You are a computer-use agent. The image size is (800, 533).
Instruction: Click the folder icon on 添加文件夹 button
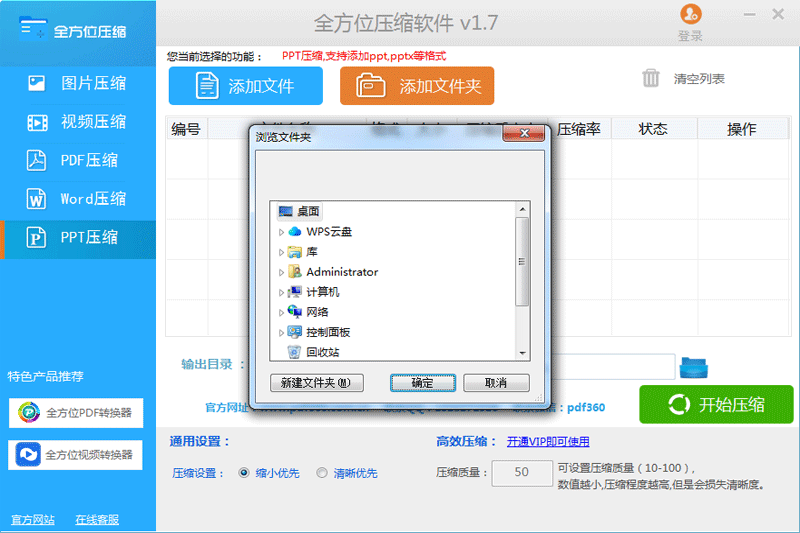[x=370, y=85]
